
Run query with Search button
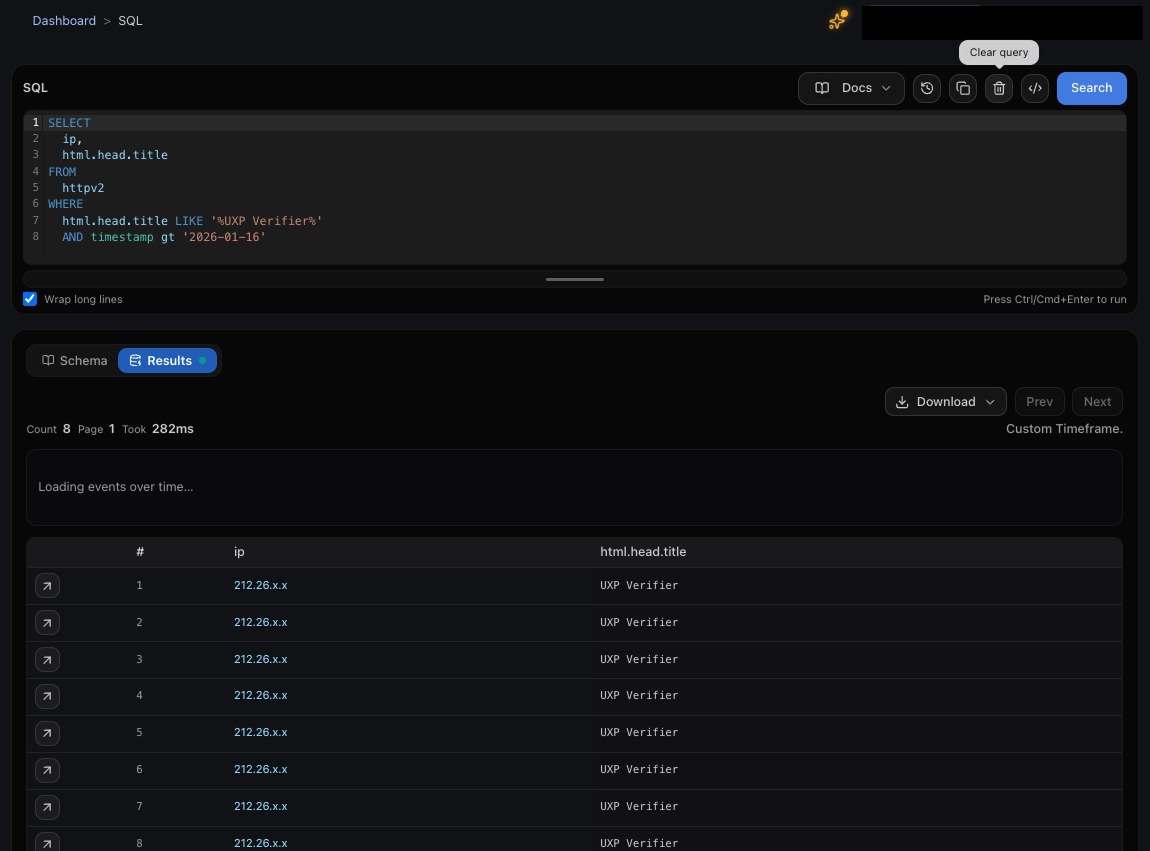point(1091,88)
